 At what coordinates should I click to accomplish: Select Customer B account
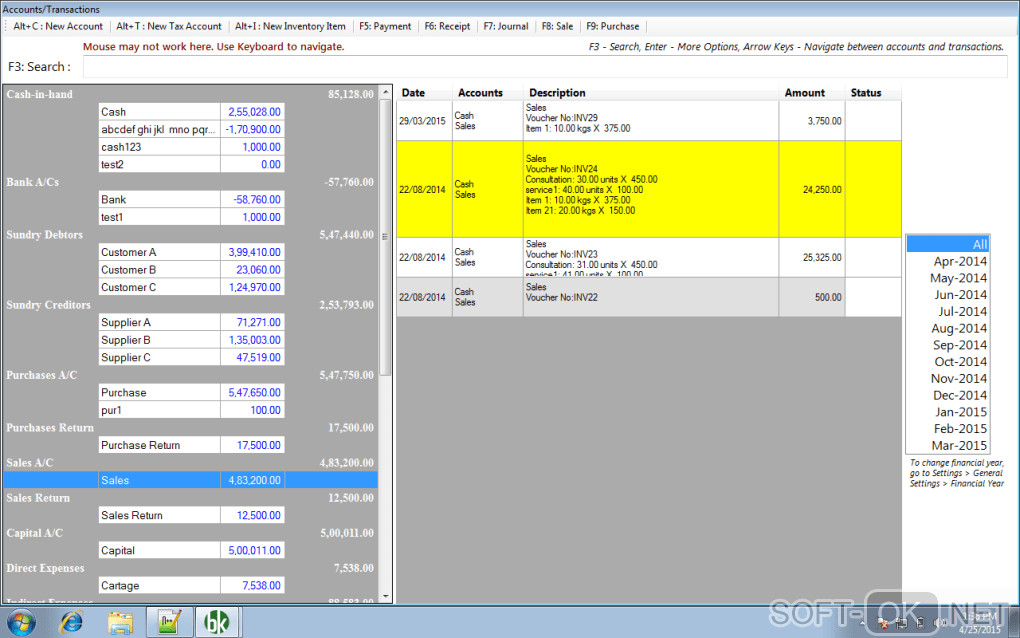click(x=191, y=270)
